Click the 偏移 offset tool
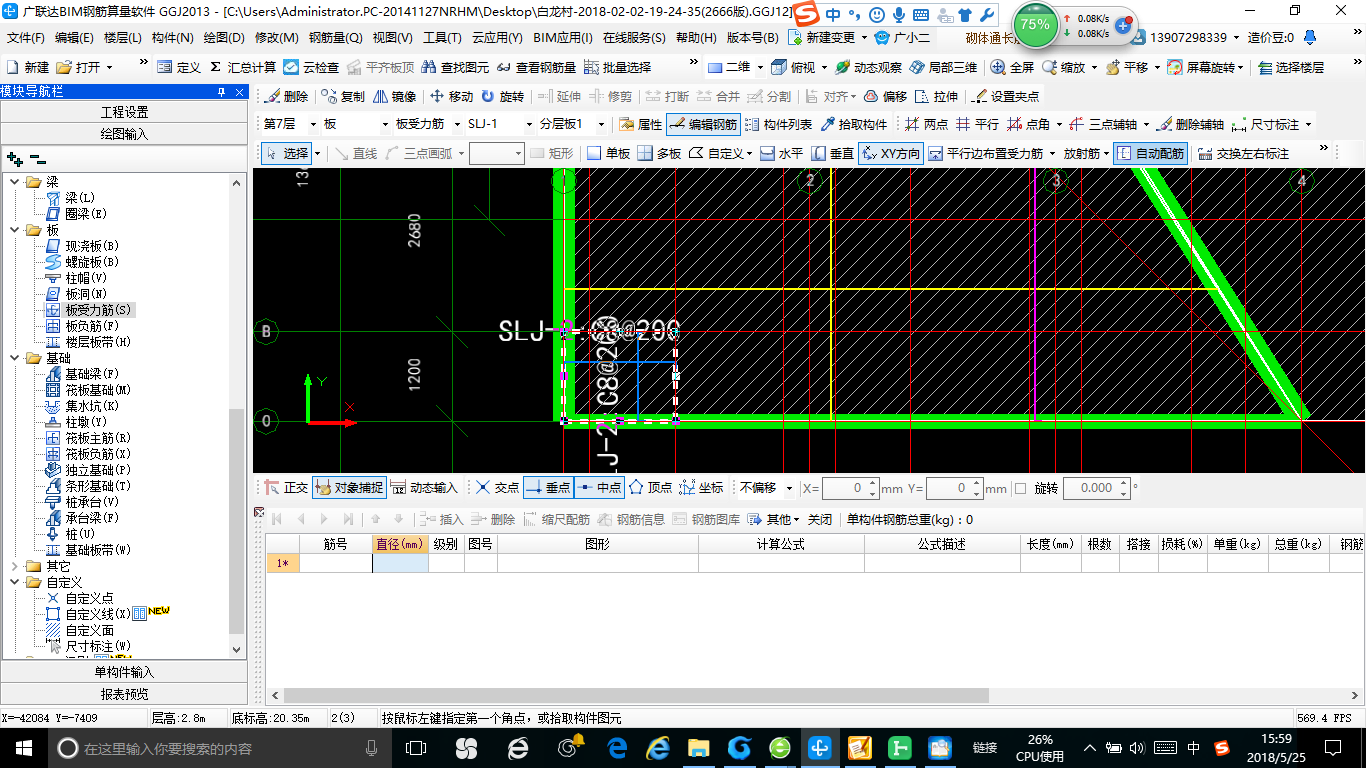The image size is (1366, 768). 885,97
